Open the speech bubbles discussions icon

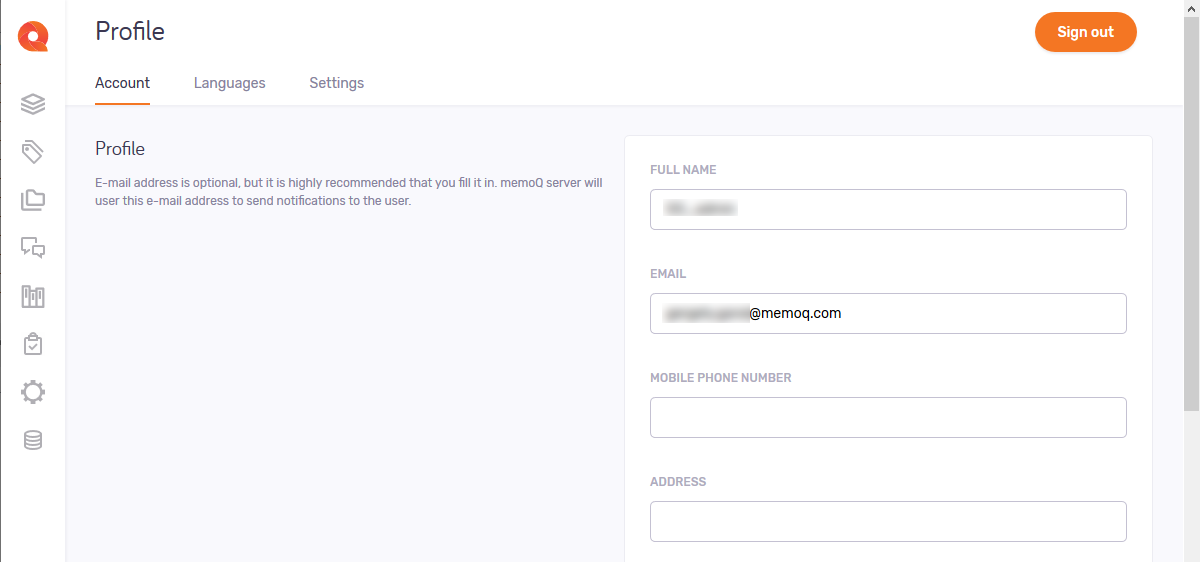[x=33, y=248]
